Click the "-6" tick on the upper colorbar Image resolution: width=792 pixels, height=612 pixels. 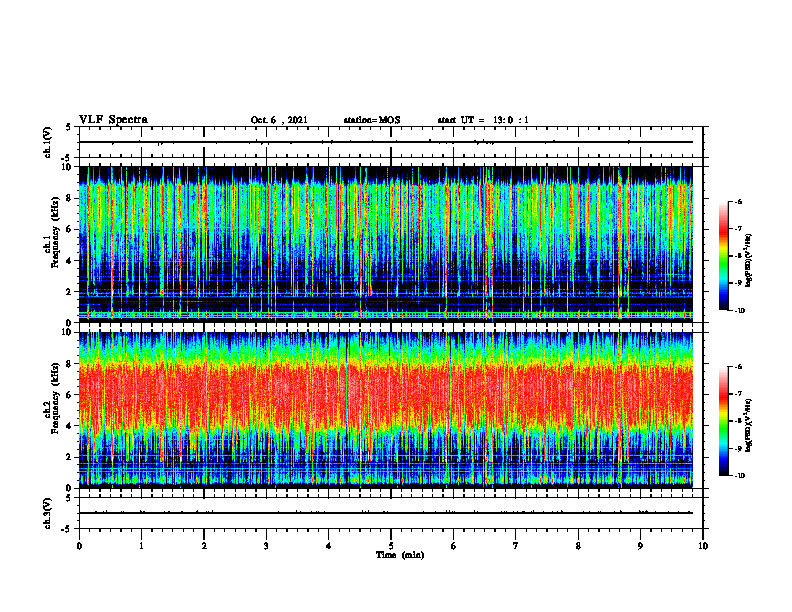coord(738,201)
